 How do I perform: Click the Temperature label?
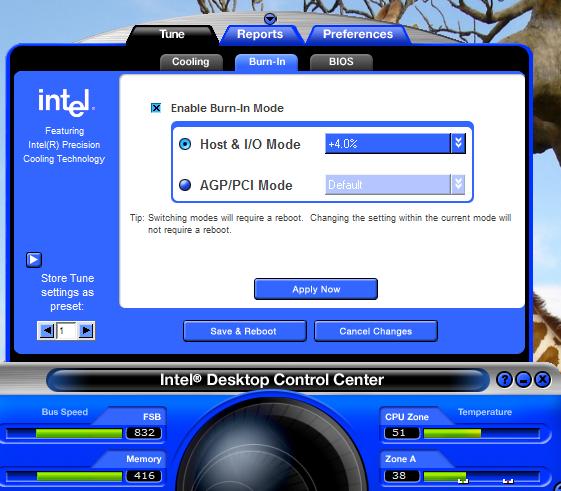tap(485, 412)
